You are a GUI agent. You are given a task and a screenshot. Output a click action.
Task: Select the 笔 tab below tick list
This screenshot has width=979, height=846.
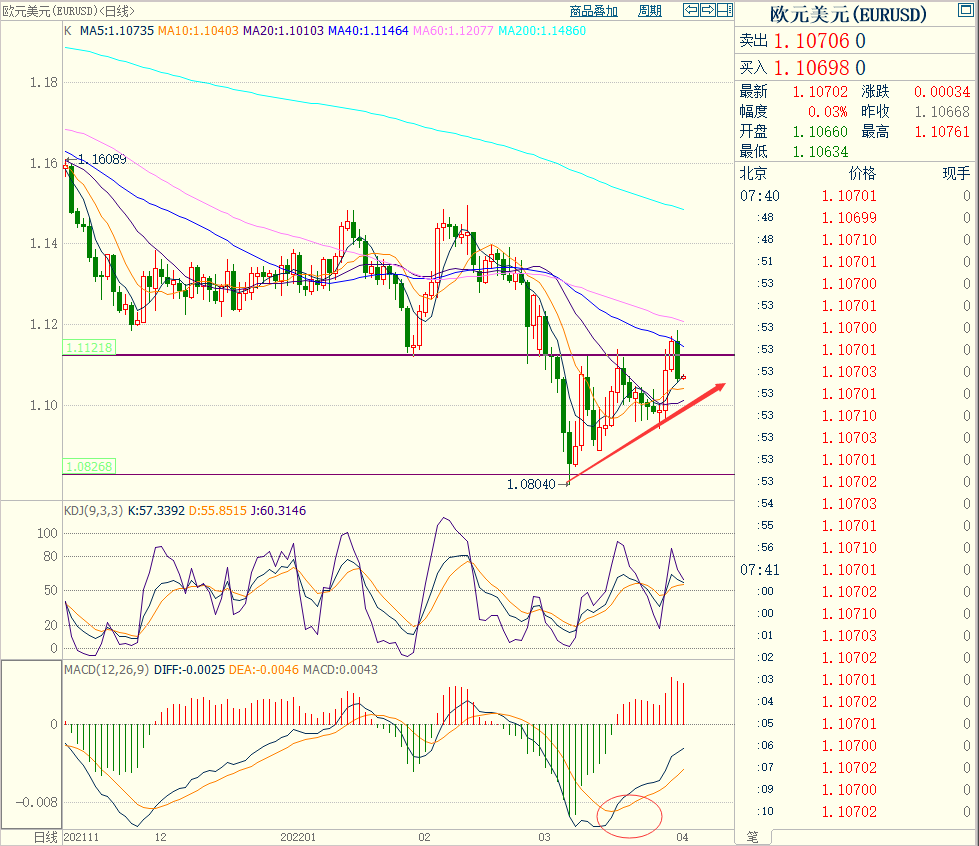pos(752,835)
